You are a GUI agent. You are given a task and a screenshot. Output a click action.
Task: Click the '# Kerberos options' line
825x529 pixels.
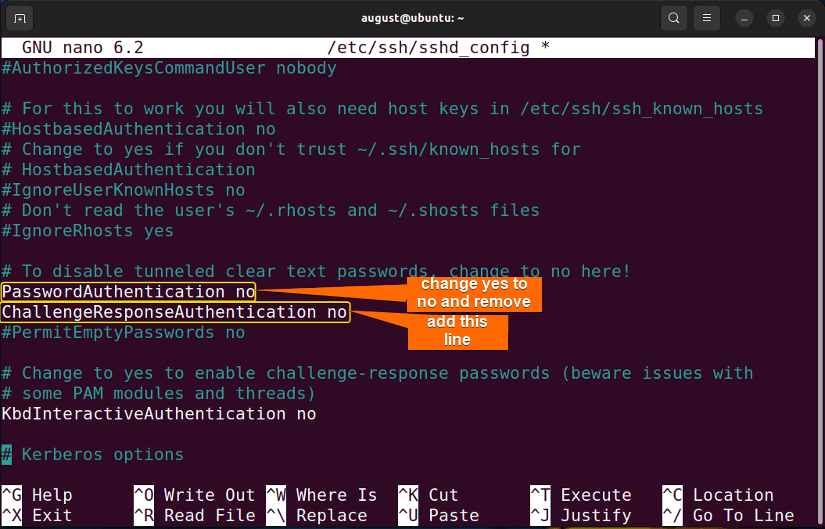click(93, 454)
